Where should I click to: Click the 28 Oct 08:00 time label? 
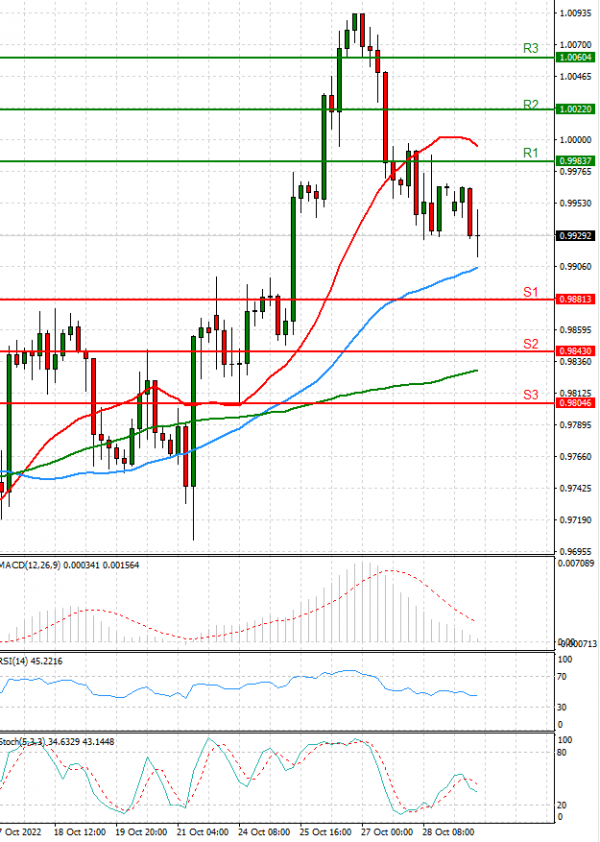449,832
